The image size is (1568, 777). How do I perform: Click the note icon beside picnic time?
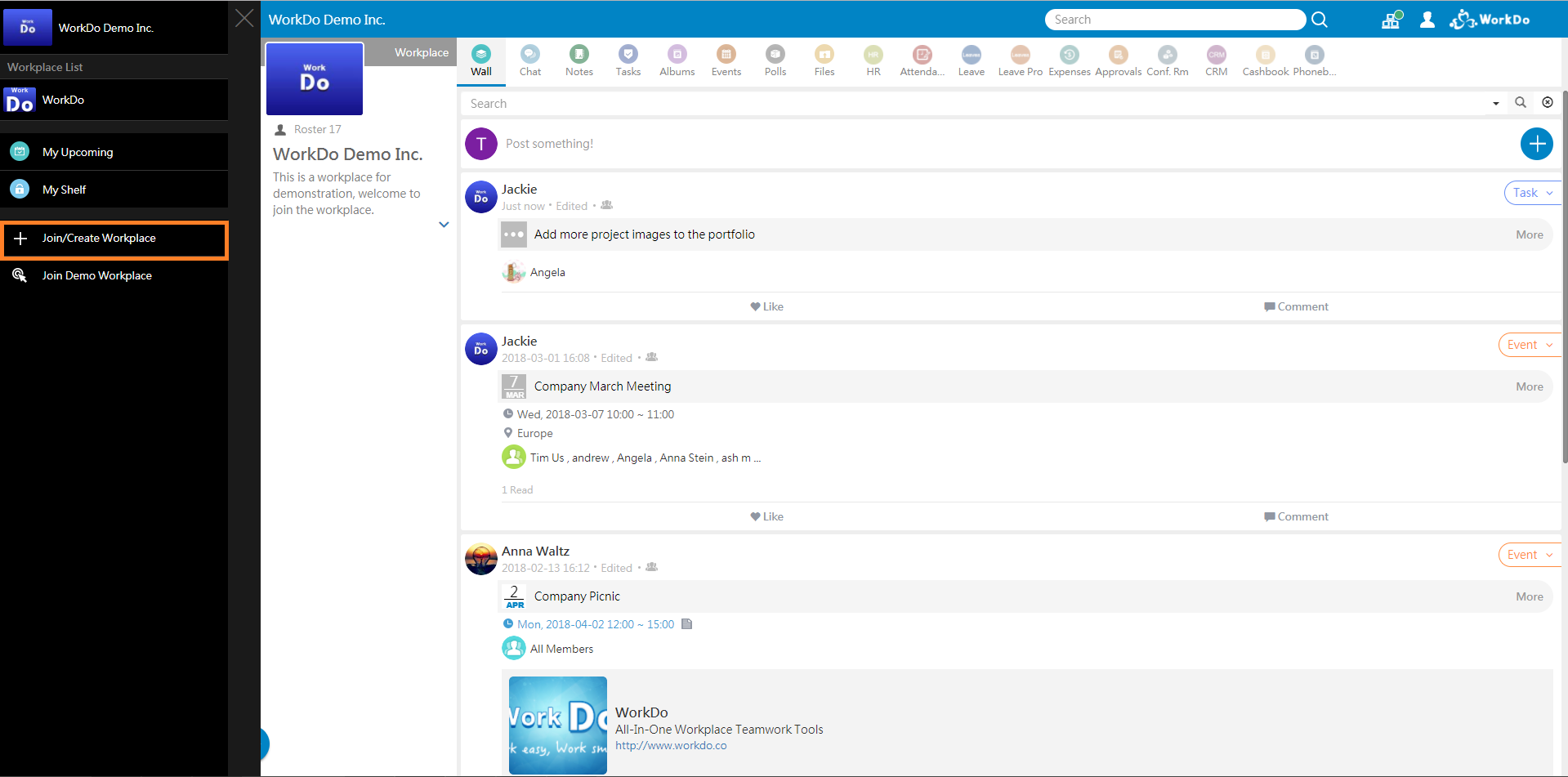tap(687, 624)
